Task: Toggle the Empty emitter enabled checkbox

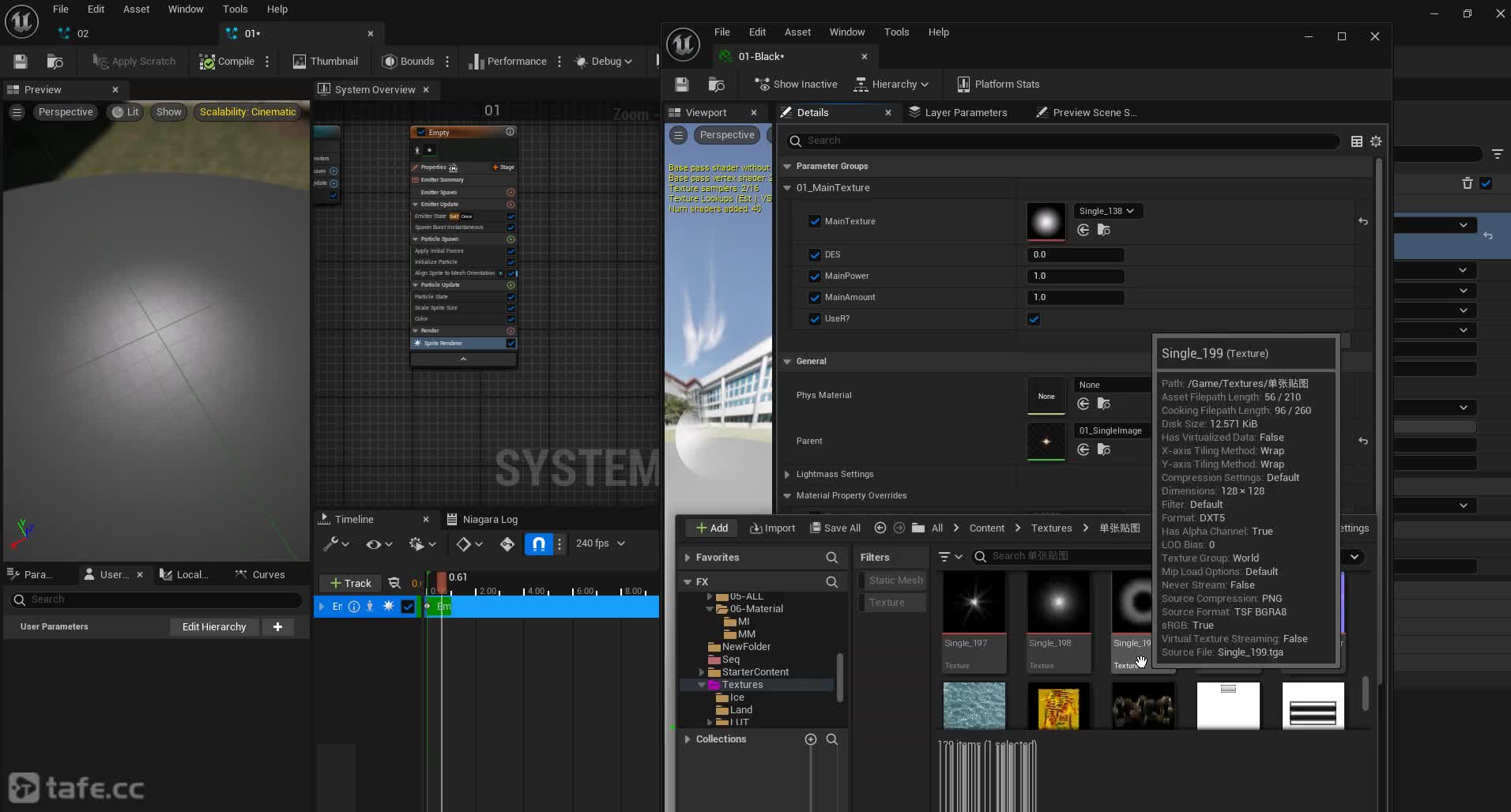Action: click(x=421, y=133)
